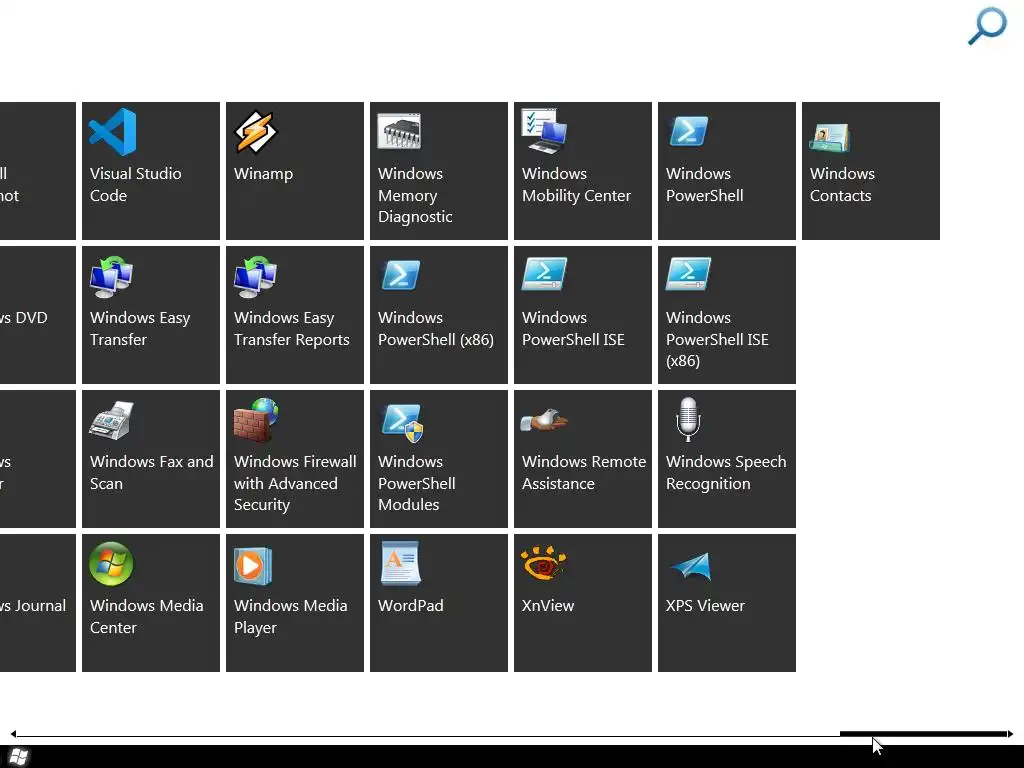Click the 'Winamp' tile label
This screenshot has height=768, width=1024.
click(263, 174)
